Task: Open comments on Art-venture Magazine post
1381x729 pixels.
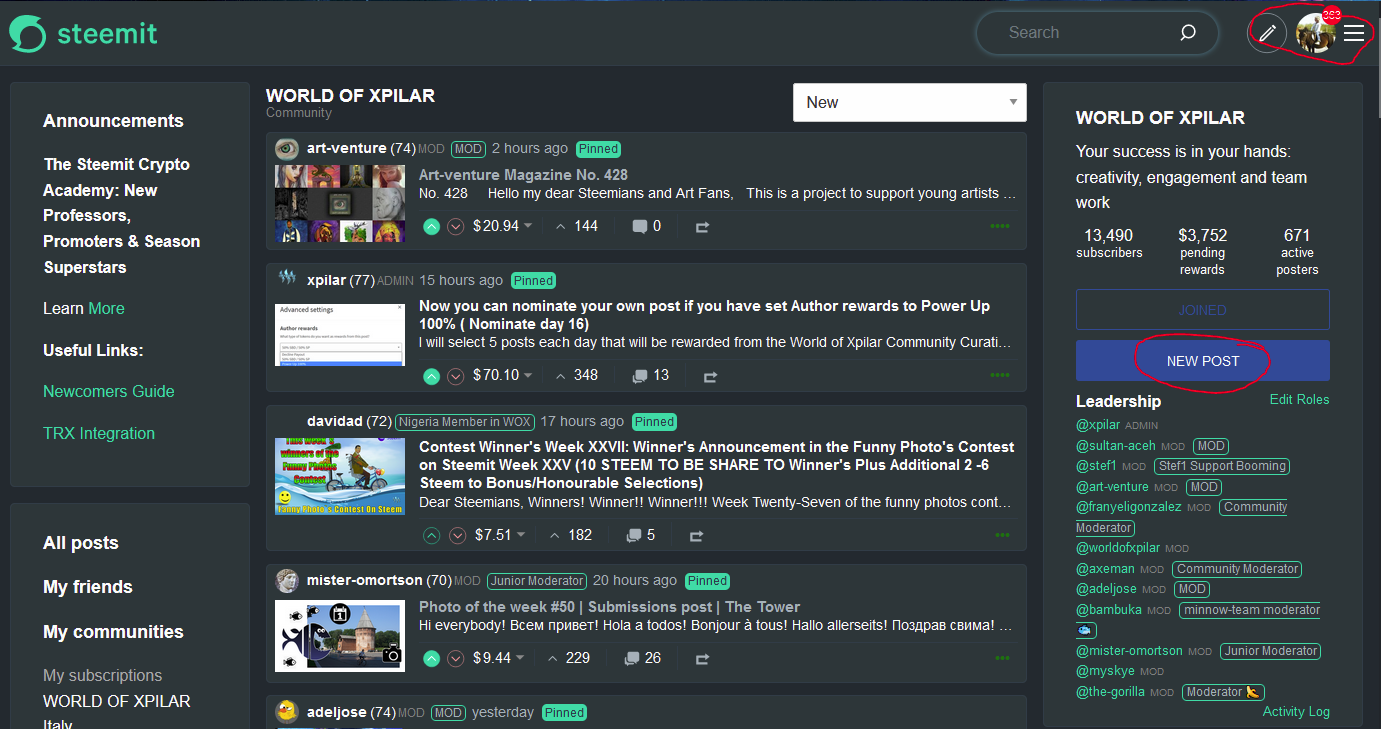Action: [x=647, y=226]
